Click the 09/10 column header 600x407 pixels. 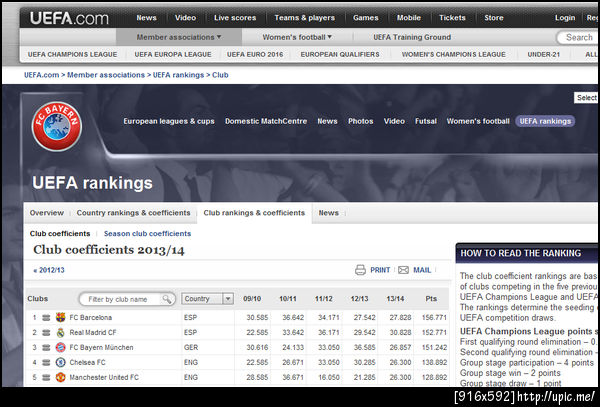tap(252, 299)
